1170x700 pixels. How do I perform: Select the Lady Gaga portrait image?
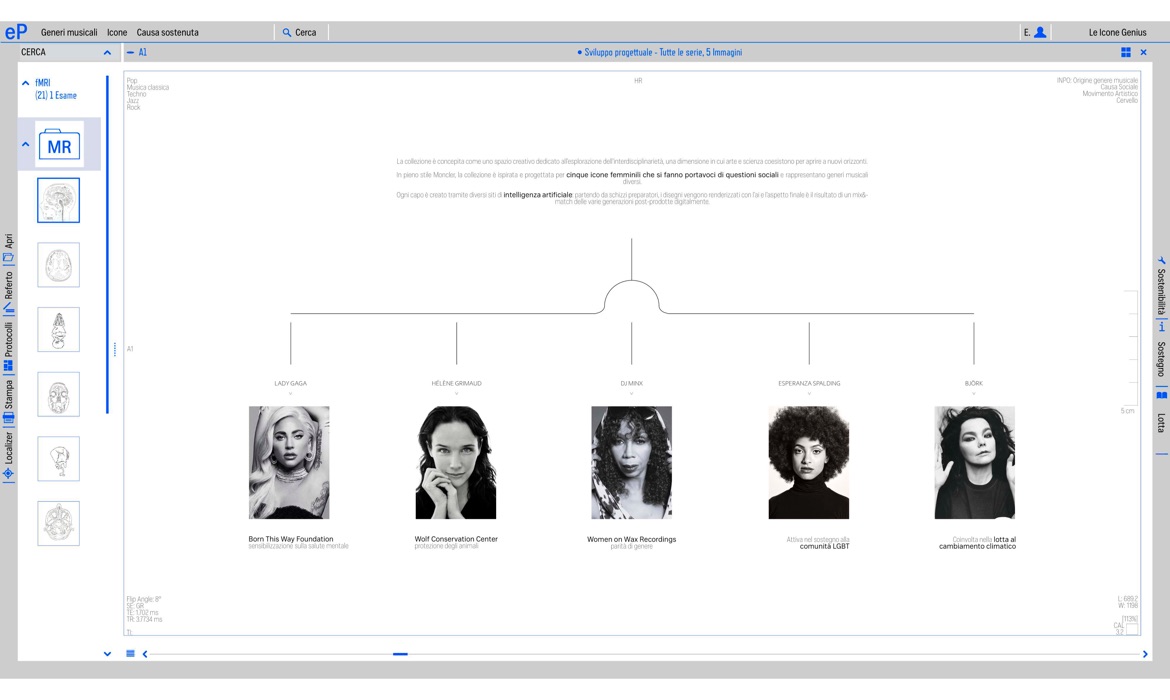[289, 462]
